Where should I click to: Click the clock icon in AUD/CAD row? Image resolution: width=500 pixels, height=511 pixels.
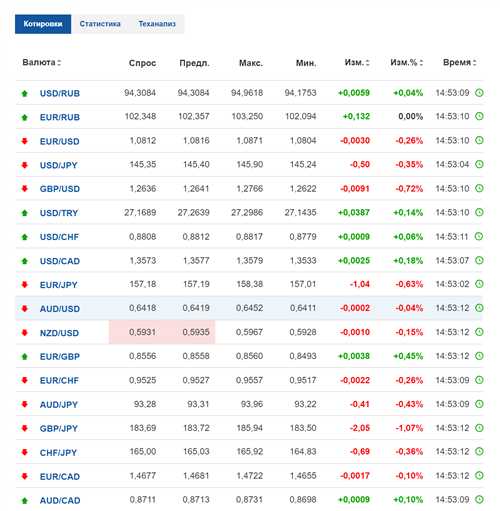coord(479,499)
